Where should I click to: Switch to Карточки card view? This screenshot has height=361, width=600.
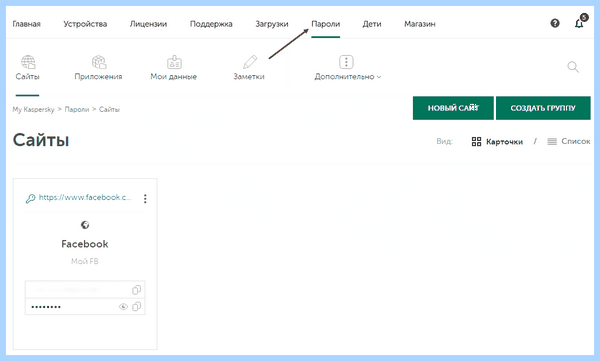point(497,142)
